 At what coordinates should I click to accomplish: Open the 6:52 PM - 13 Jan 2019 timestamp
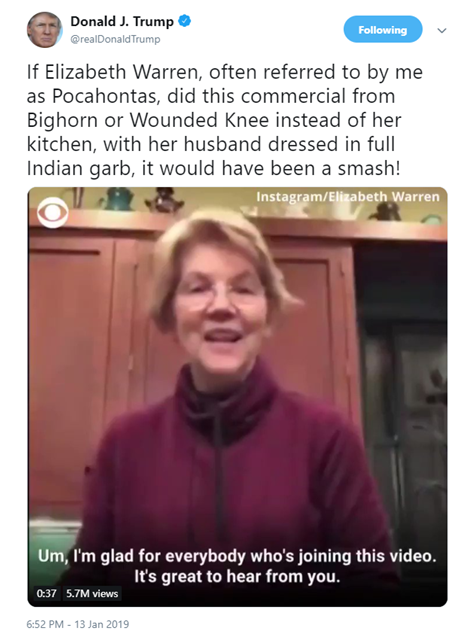(x=77, y=624)
